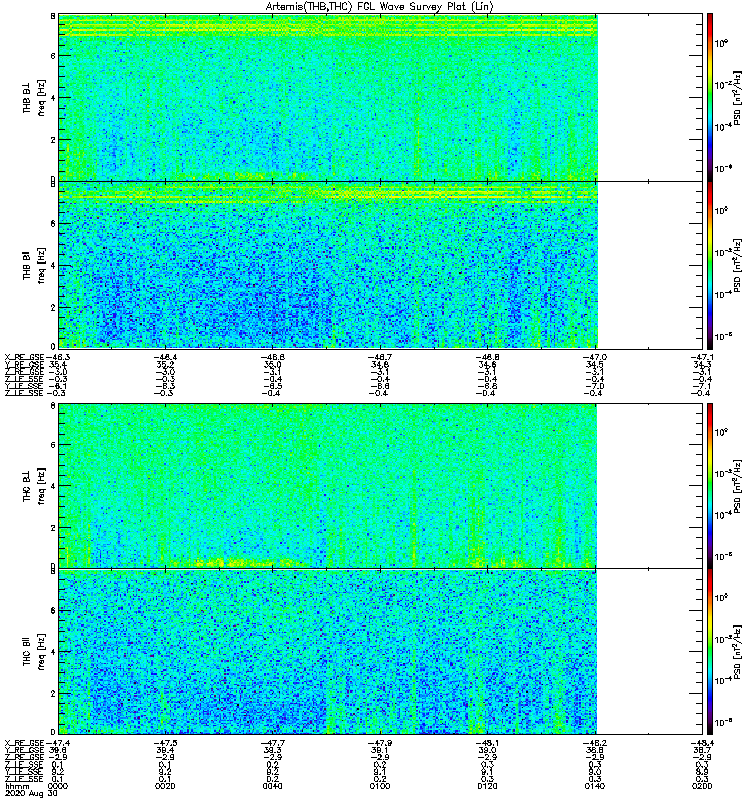Click the color bar of the THC B∥ panel

coord(710,652)
